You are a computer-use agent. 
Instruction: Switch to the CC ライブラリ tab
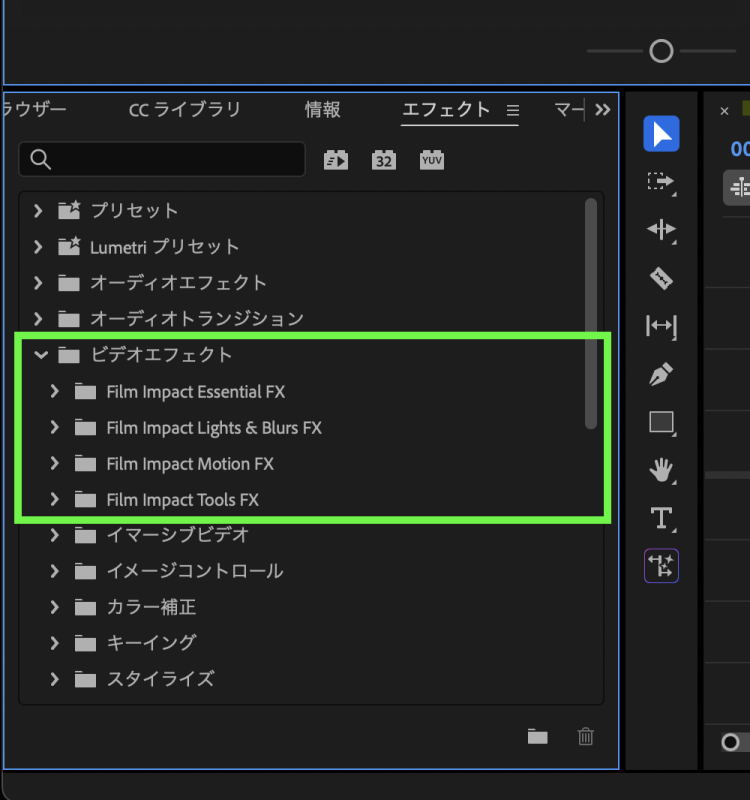pyautogui.click(x=185, y=110)
